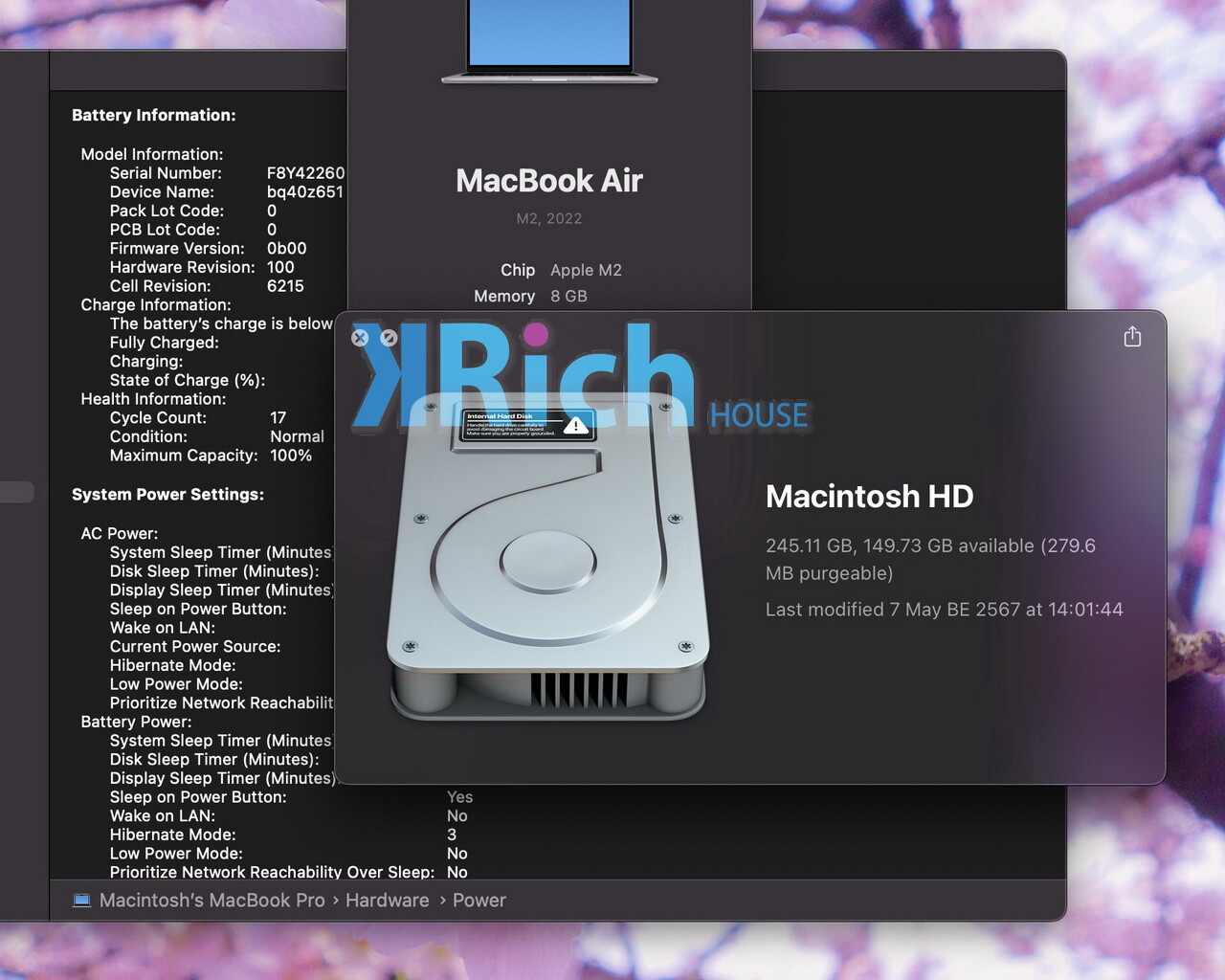Click the 'Hardware Revision:' row
Screen dimensions: 1225x980
click(202, 267)
